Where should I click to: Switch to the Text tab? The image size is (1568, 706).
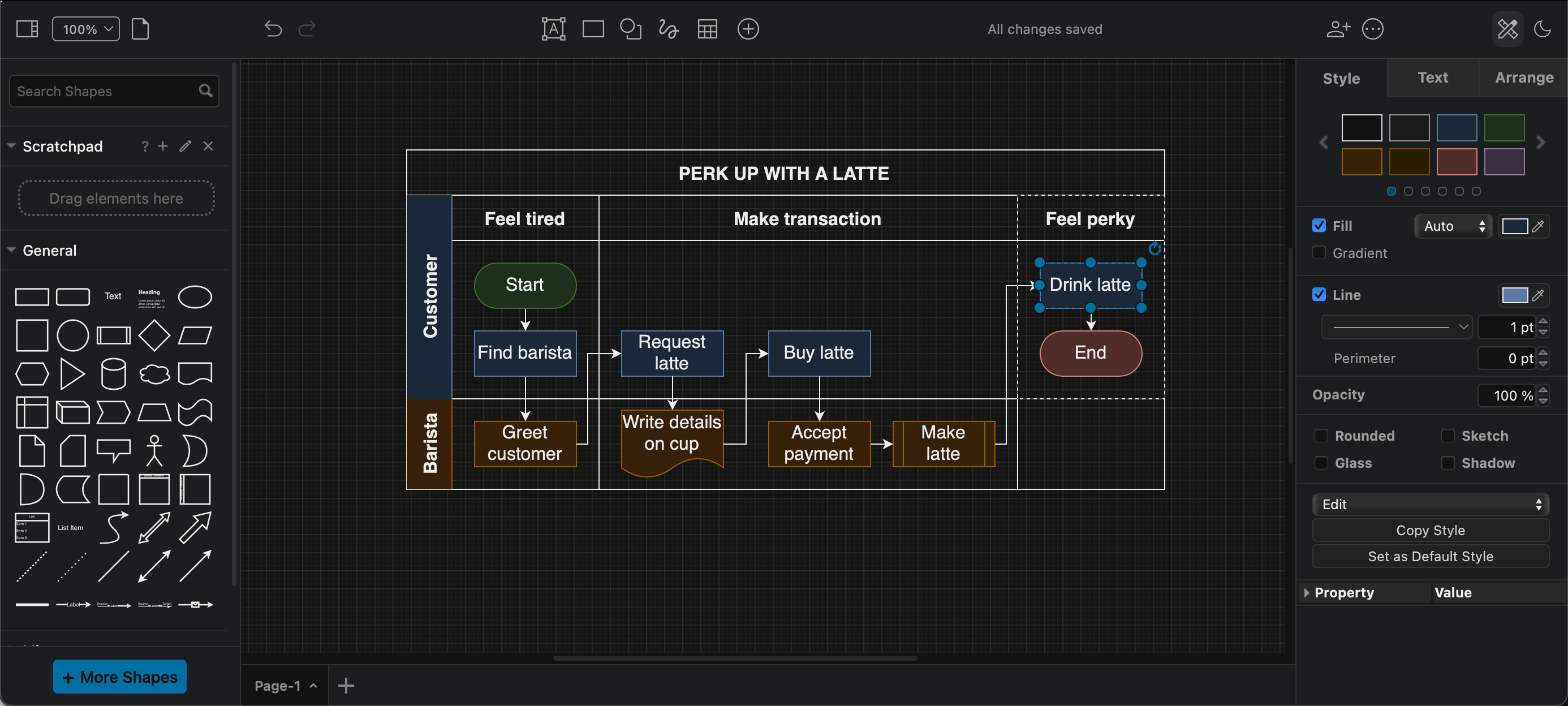(1430, 77)
